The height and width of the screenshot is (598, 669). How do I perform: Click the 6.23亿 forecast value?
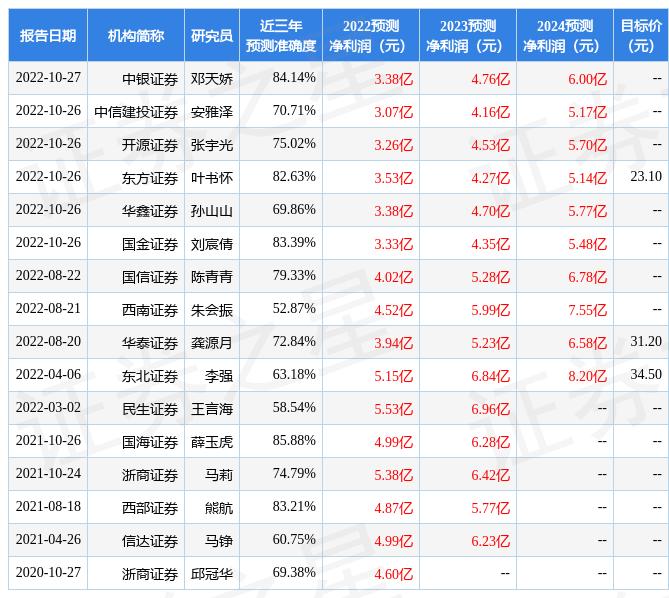point(490,541)
